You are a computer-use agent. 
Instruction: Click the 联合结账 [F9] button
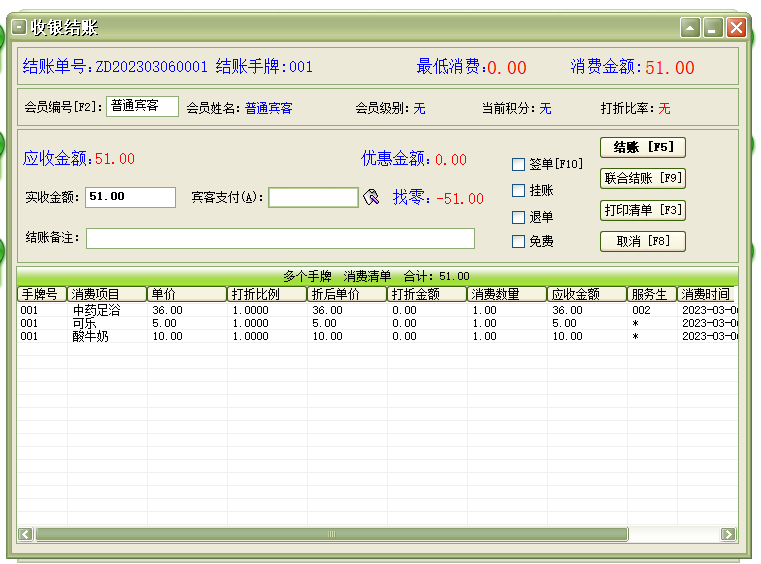coord(643,179)
